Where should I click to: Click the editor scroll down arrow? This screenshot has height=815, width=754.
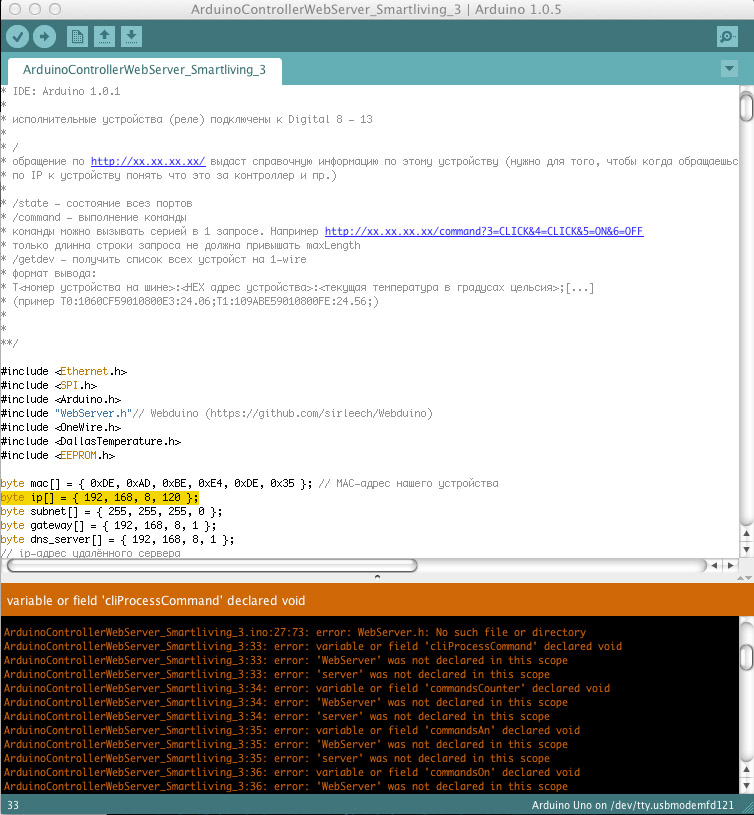pyautogui.click(x=746, y=549)
